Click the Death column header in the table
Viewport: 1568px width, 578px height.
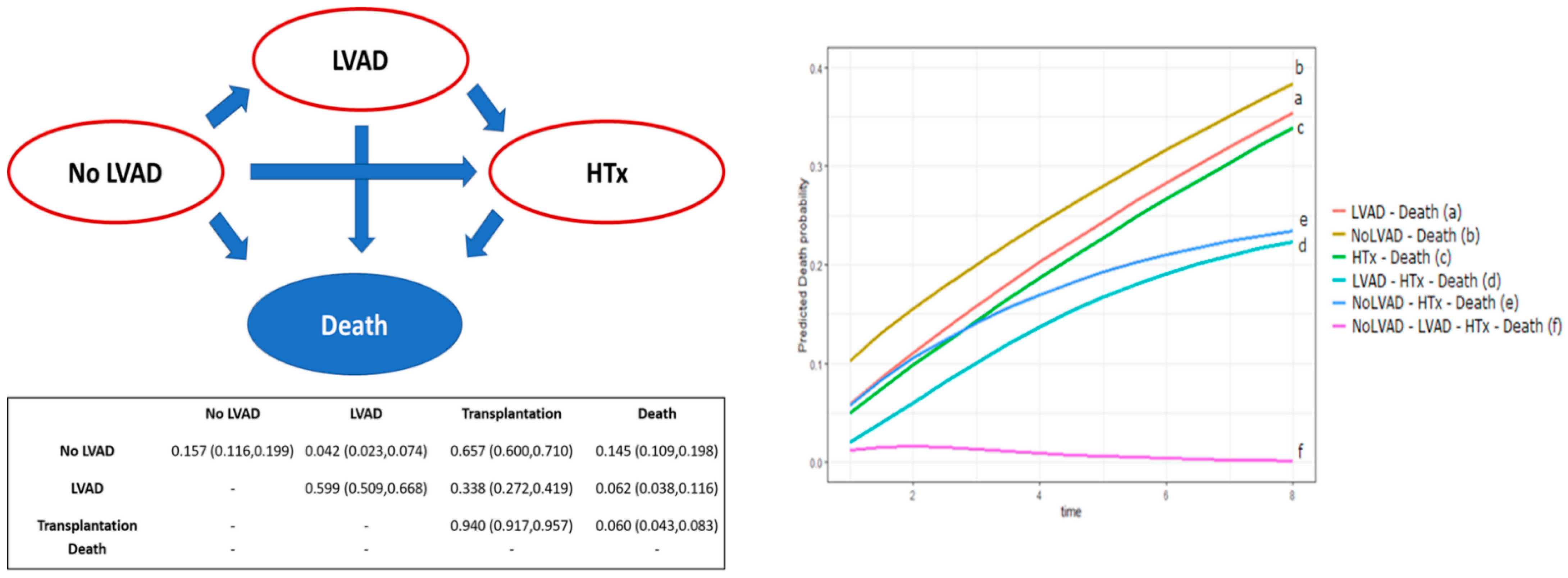(657, 414)
